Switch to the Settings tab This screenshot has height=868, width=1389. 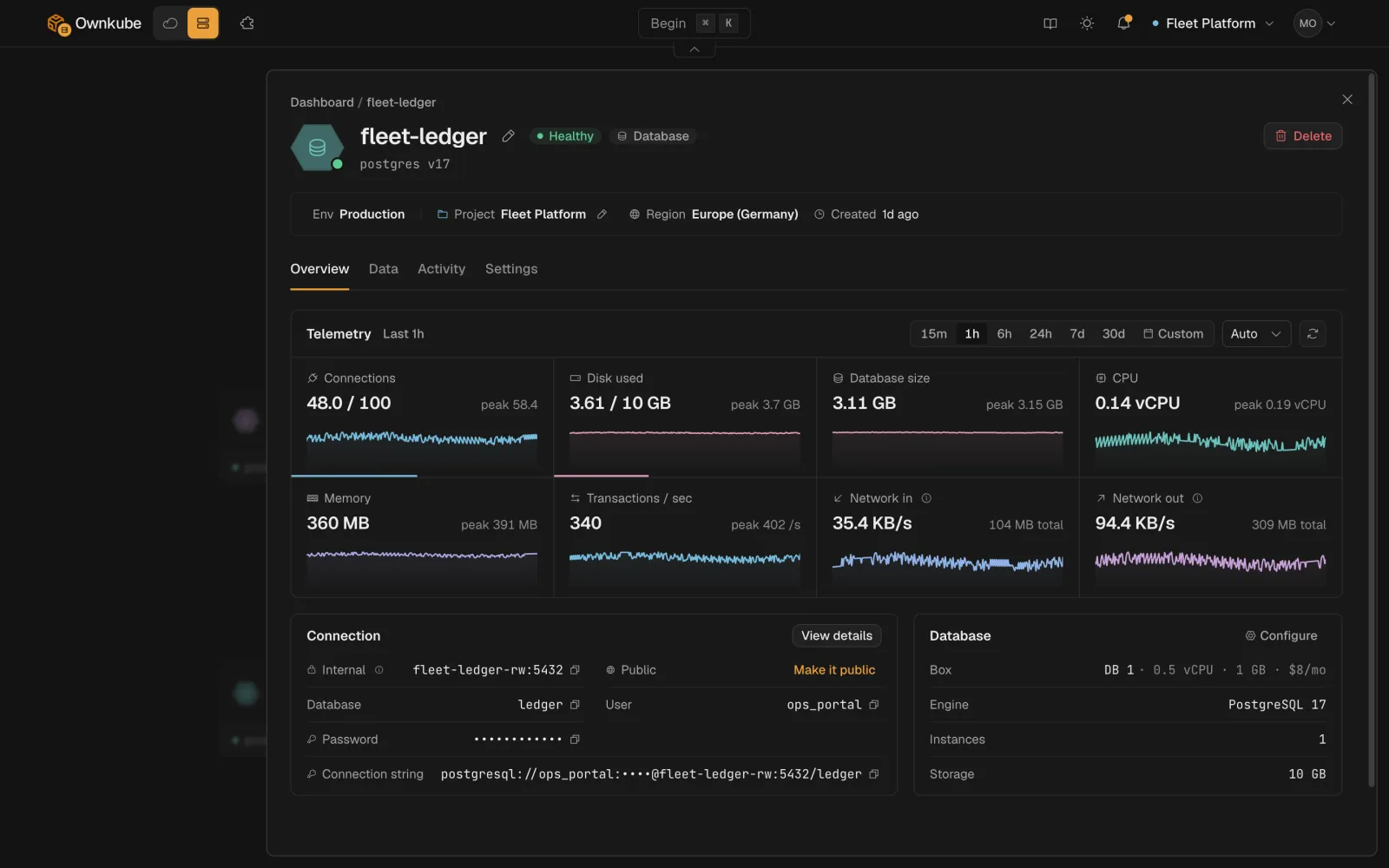pos(511,269)
